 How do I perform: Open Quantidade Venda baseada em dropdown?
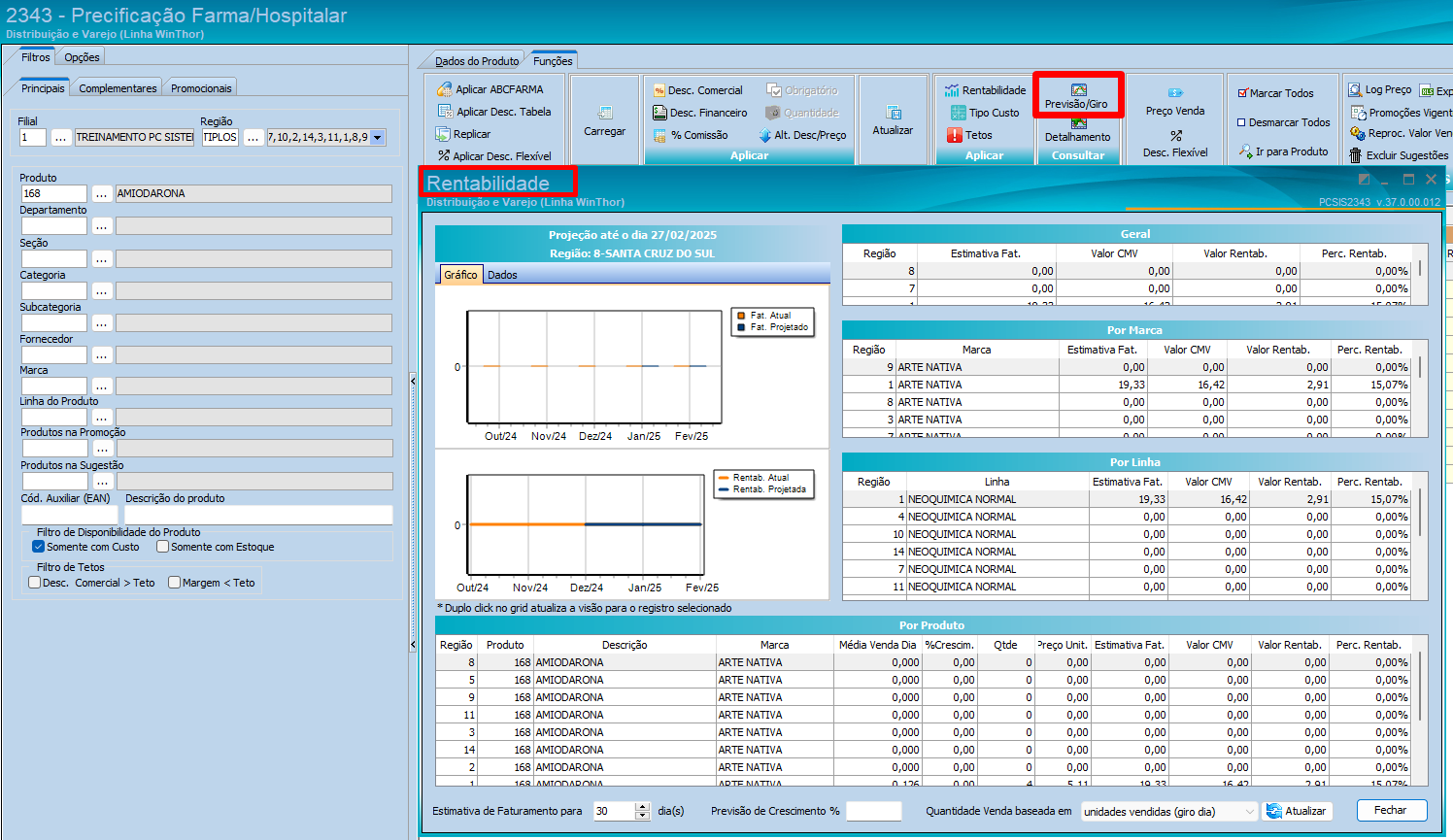1249,812
